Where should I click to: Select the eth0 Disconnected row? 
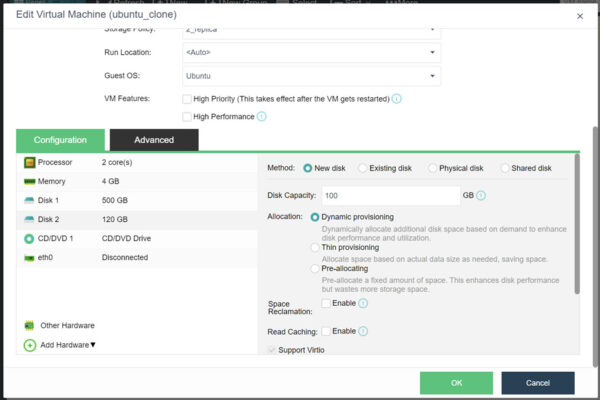[x=137, y=258]
